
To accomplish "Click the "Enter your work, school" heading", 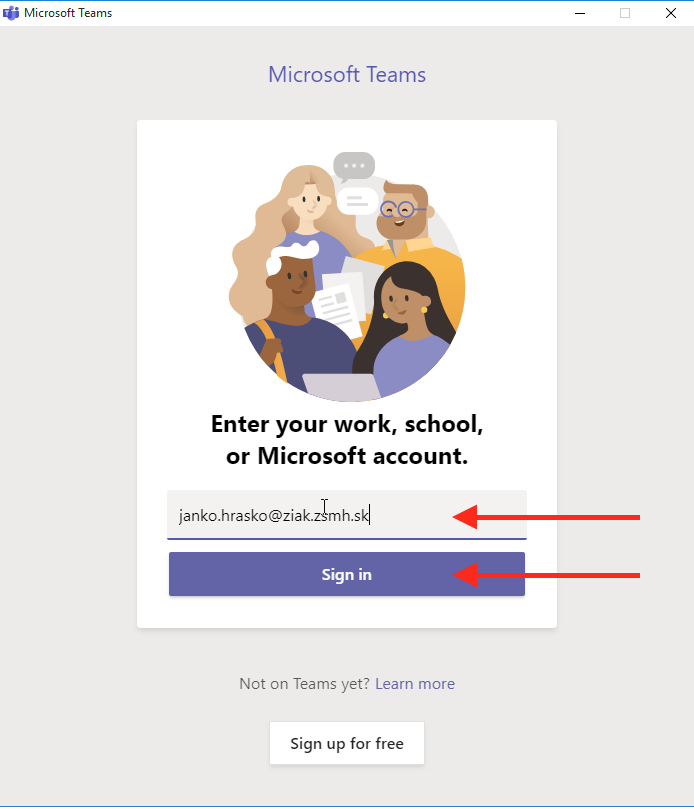I will point(347,424).
